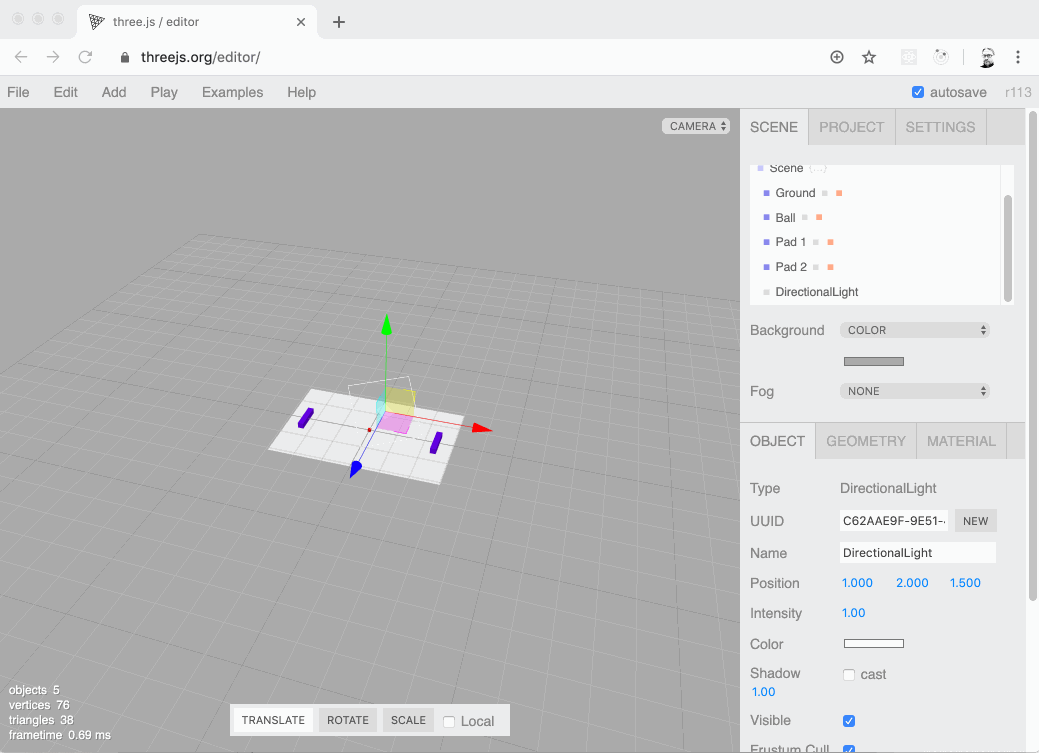This screenshot has height=753, width=1039.
Task: Click the orange material square beside Ball
Action: [x=819, y=217]
